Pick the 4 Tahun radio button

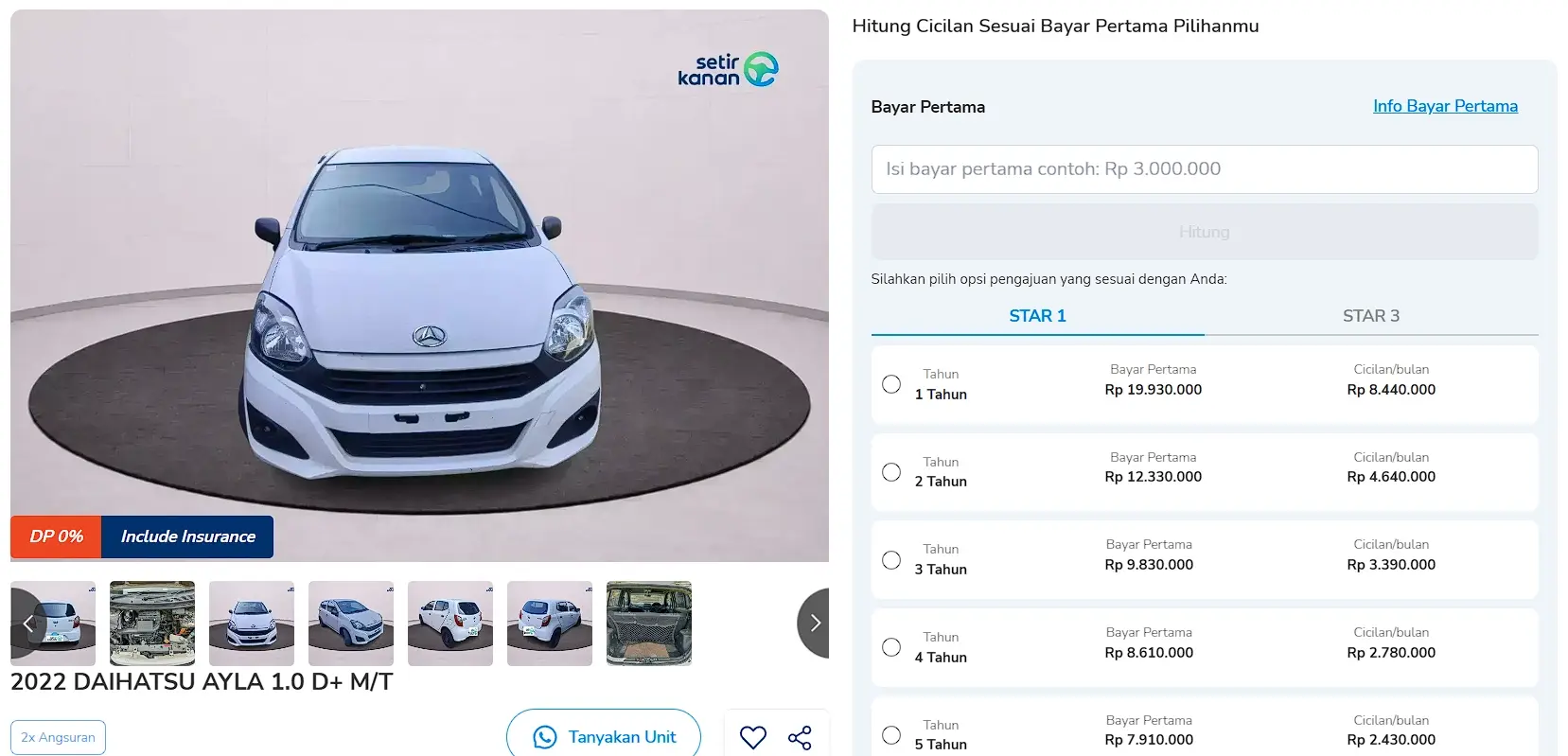891,647
